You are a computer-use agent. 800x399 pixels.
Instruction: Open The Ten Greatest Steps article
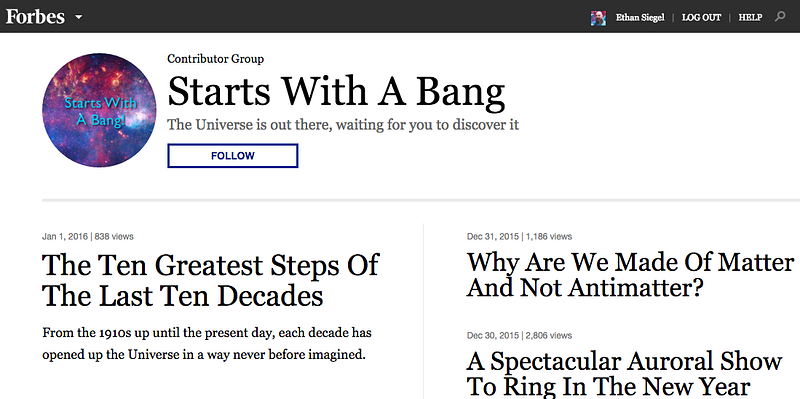coord(210,280)
